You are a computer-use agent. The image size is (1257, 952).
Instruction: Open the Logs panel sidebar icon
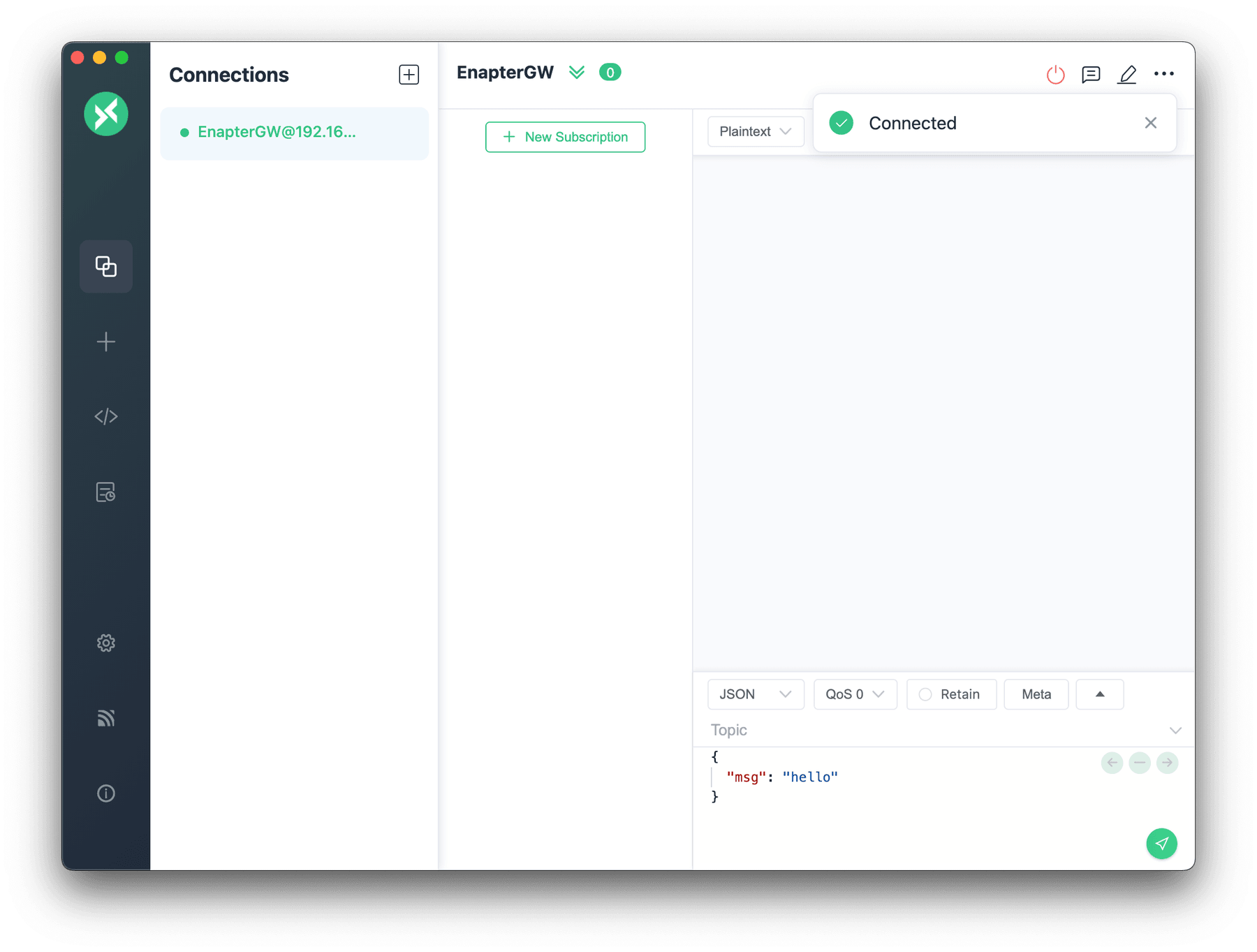105,492
